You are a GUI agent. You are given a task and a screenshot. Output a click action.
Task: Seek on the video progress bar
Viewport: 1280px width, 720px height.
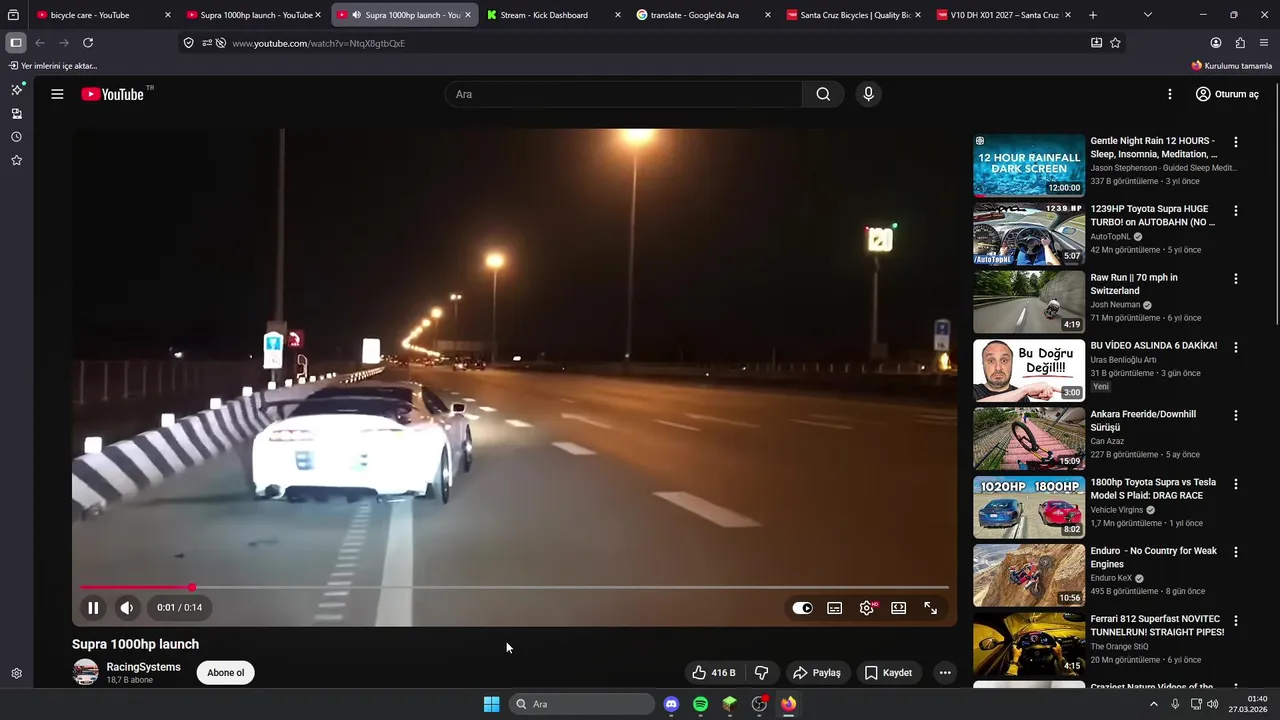(x=514, y=588)
